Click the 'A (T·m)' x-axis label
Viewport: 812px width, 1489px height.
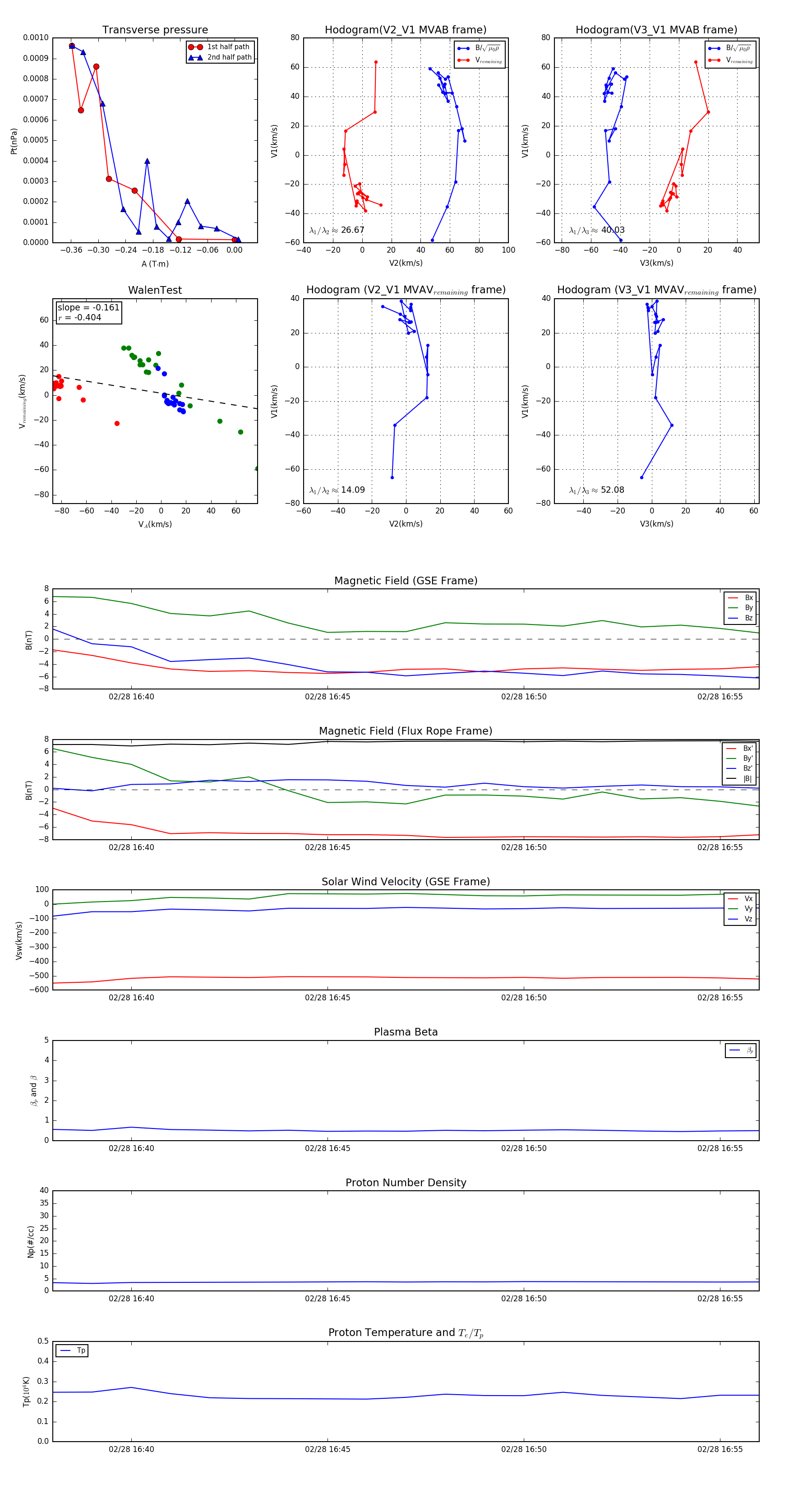155,264
